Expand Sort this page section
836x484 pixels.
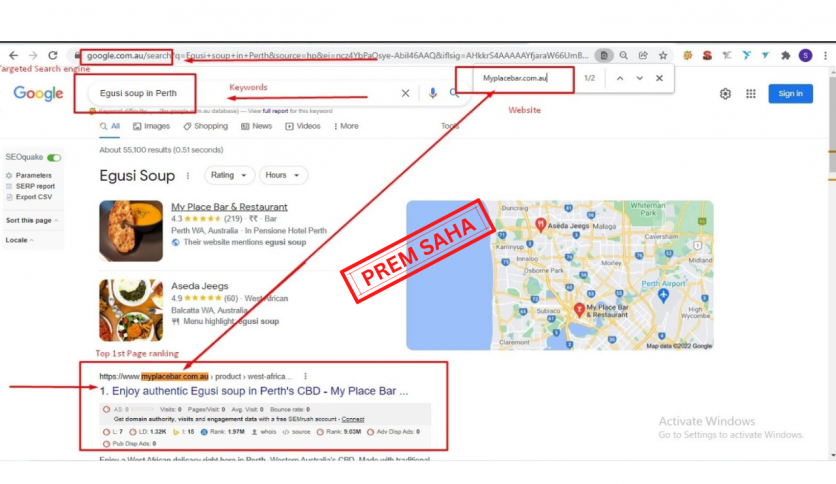(32, 220)
